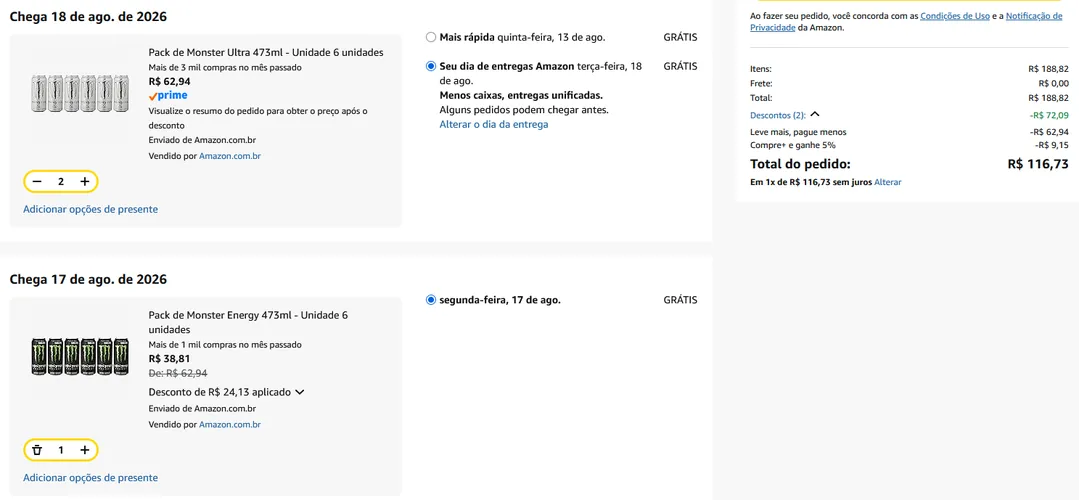Decrease Monster Ultra quantity with minus icon

pyautogui.click(x=37, y=182)
